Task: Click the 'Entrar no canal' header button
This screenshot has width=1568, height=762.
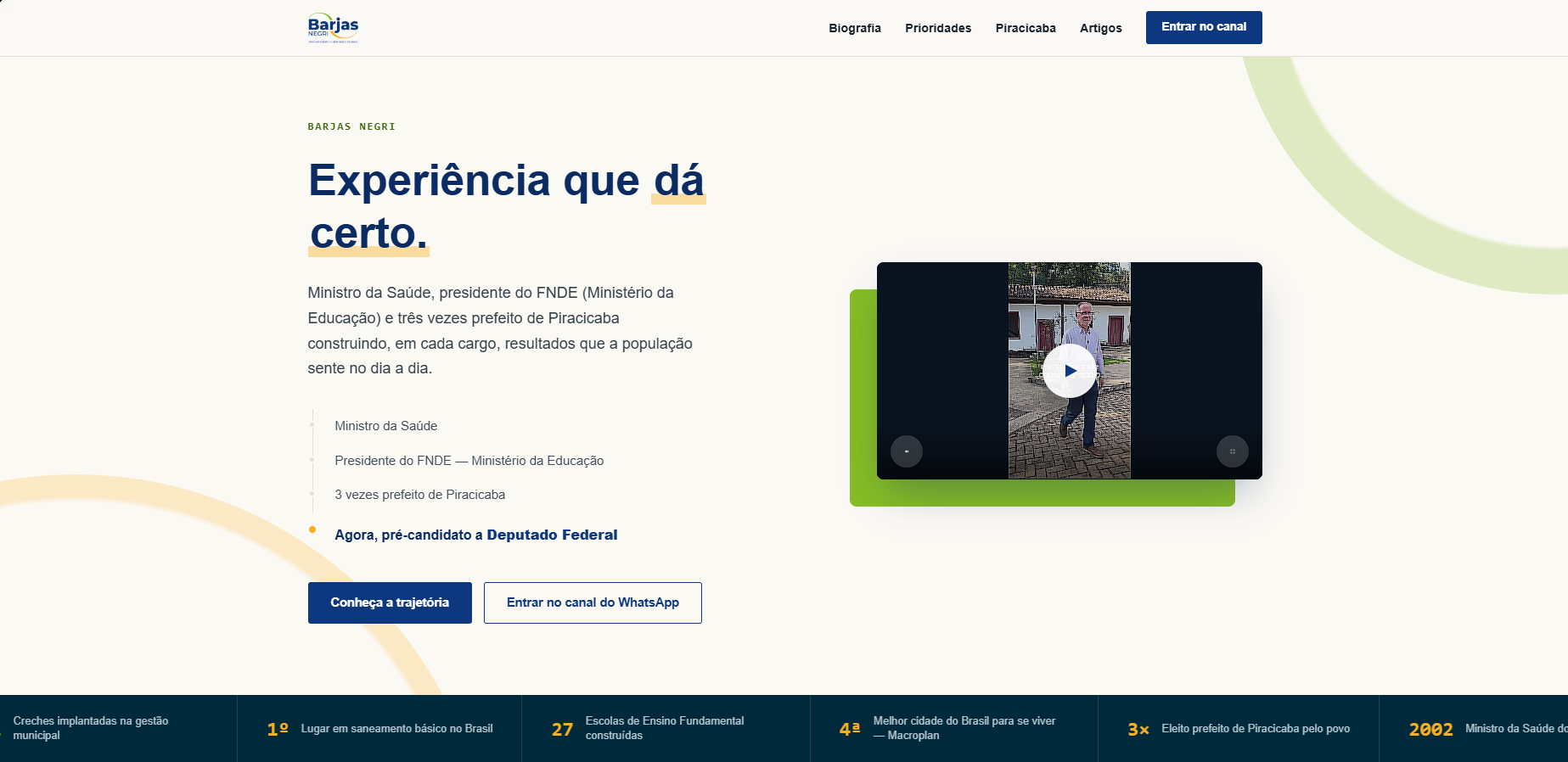Action: [1204, 27]
